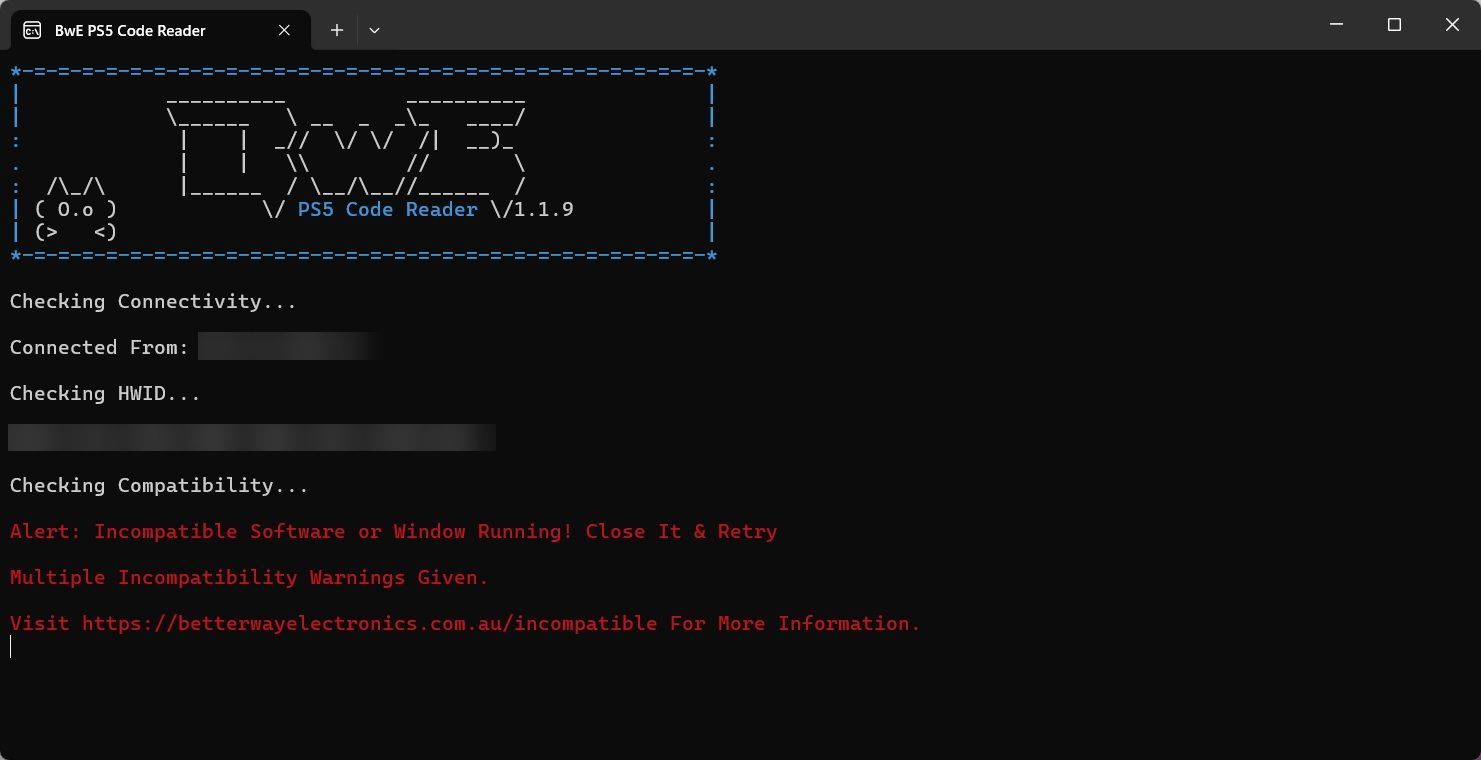Image resolution: width=1481 pixels, height=760 pixels.
Task: Click the 'PS5 Code Reader' banner title
Action: [388, 210]
